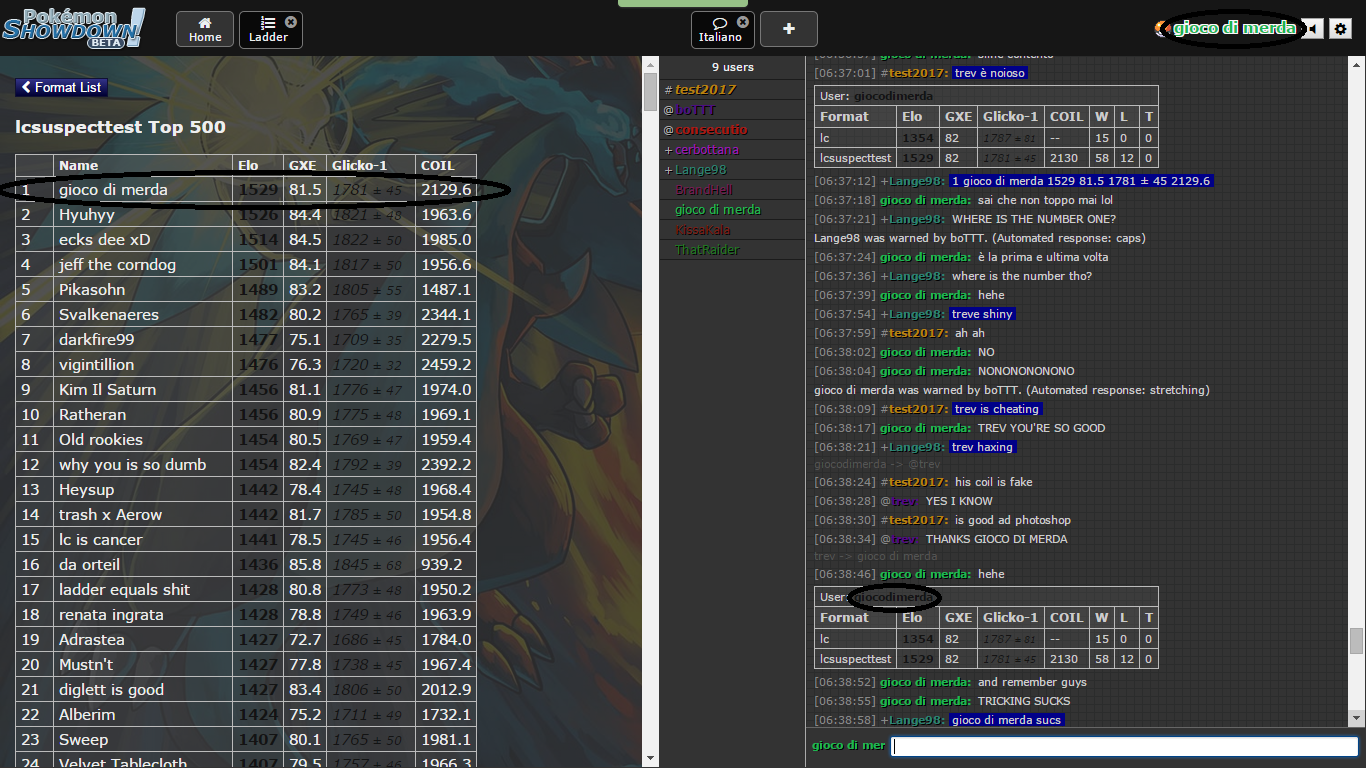Click the COIL value 2129.6 for gioco di merda
1366x768 pixels.
tap(446, 190)
